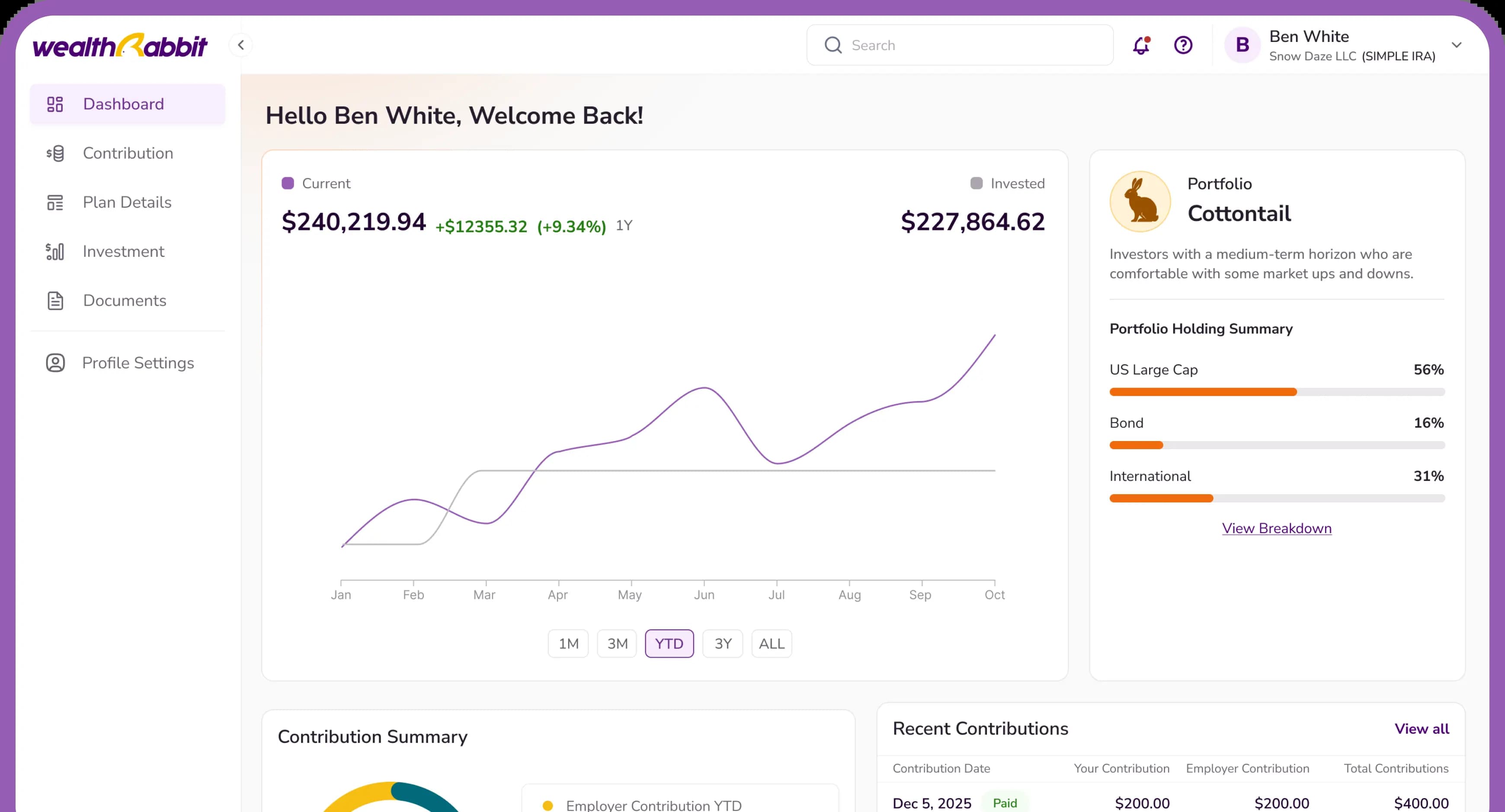Click the International allocation progress bar
Viewport: 1505px width, 812px height.
[1277, 498]
